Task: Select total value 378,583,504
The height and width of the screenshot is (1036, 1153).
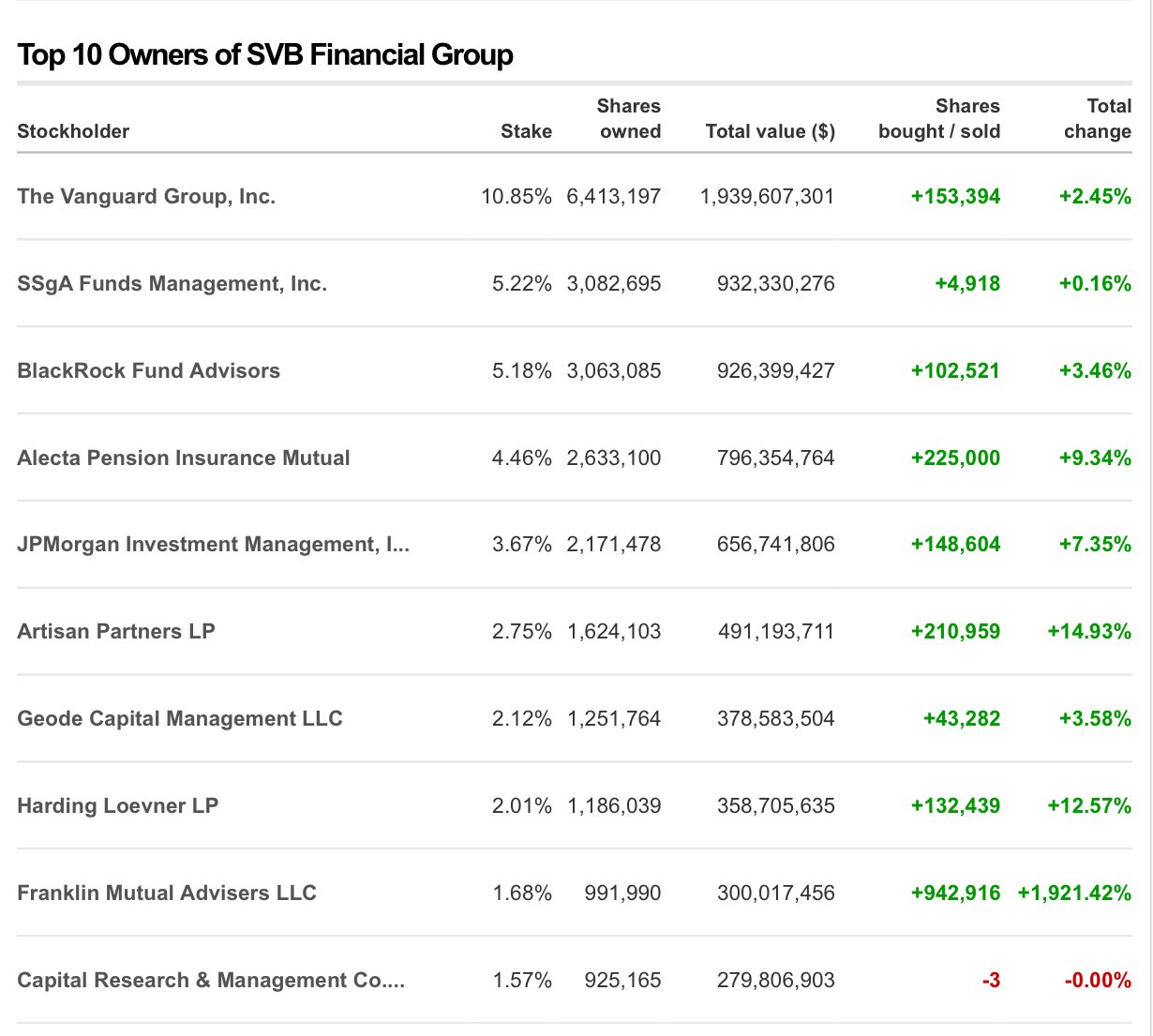Action: click(775, 719)
